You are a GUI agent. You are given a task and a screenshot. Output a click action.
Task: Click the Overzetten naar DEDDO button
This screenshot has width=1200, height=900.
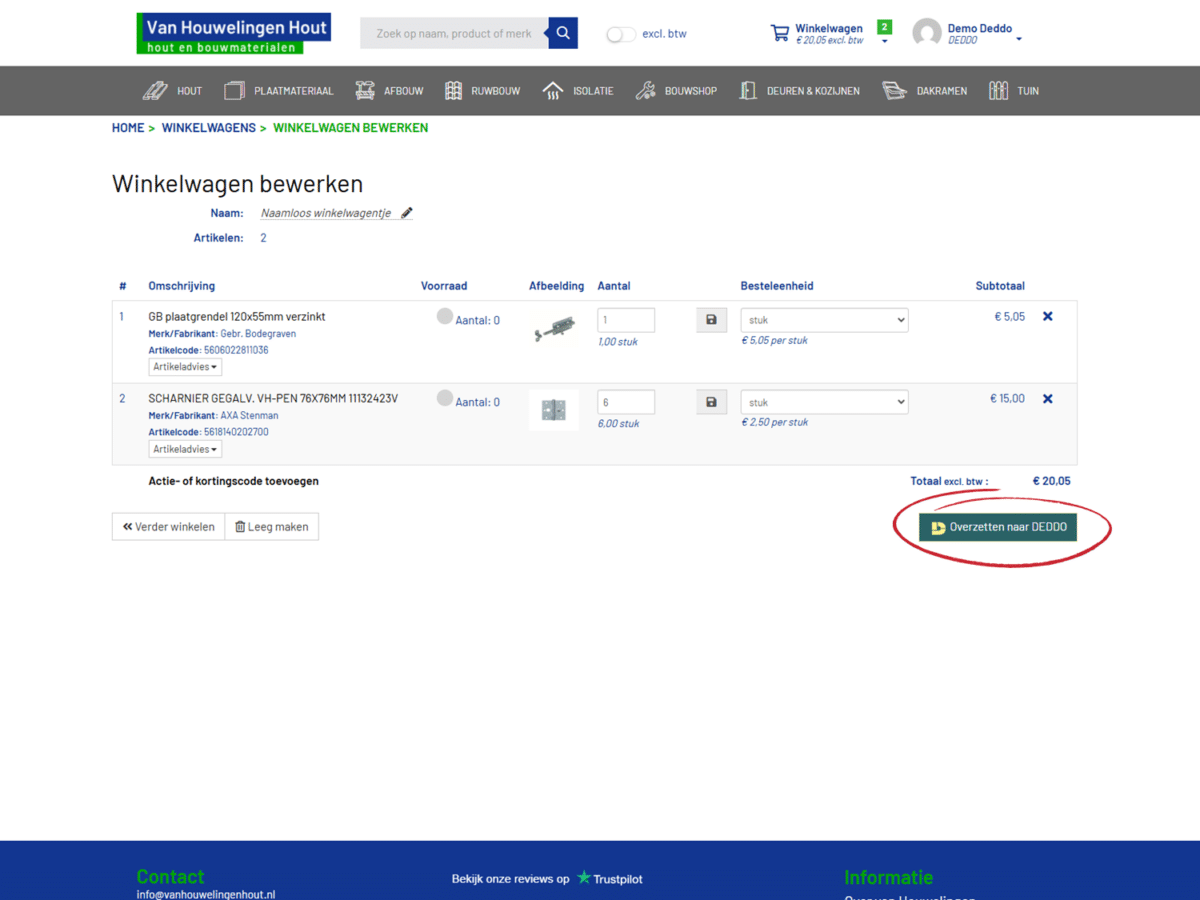click(x=998, y=526)
